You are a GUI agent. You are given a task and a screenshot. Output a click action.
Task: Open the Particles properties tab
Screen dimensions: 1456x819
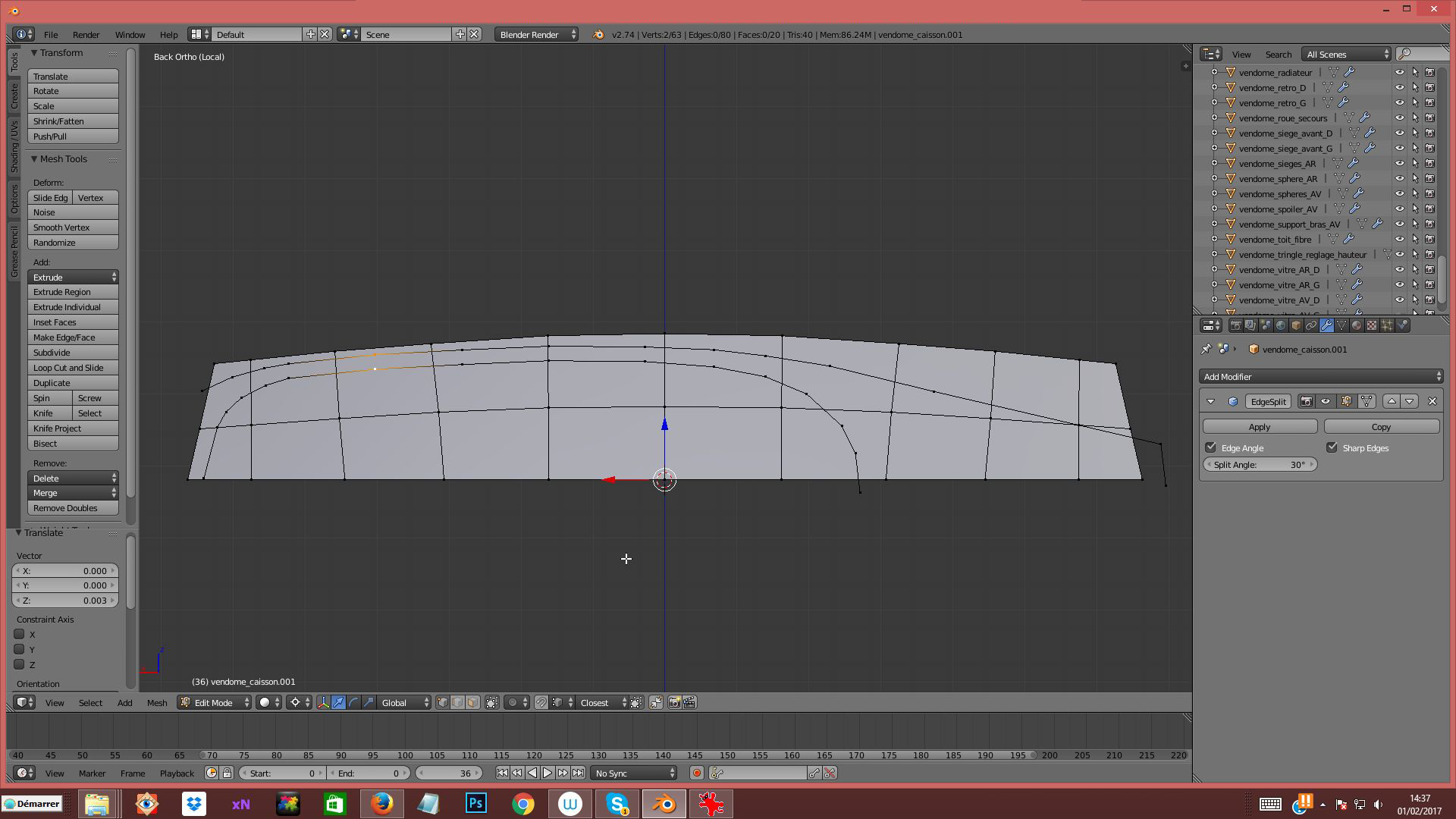pyautogui.click(x=1387, y=325)
